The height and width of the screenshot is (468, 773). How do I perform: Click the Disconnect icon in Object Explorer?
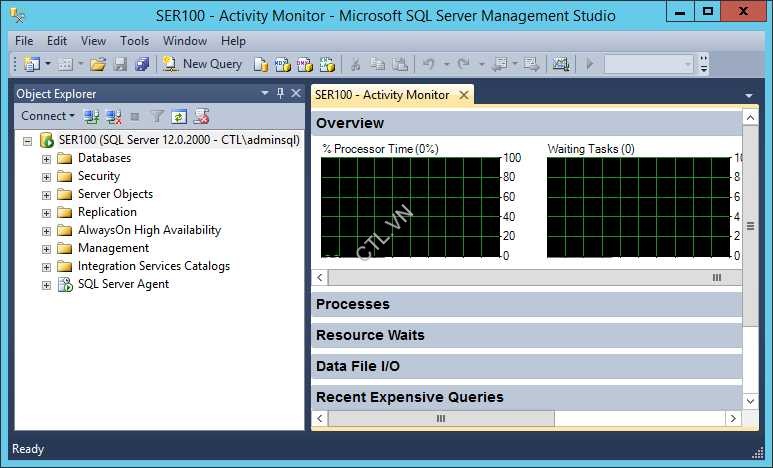pyautogui.click(x=114, y=117)
